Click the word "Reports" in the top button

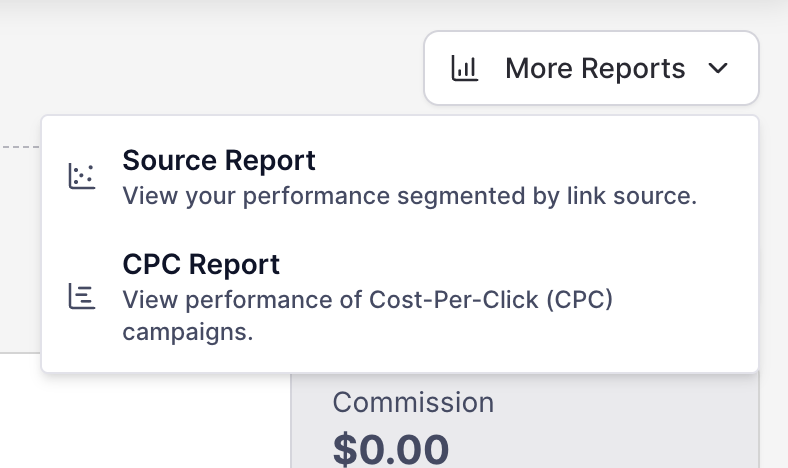[x=636, y=68]
